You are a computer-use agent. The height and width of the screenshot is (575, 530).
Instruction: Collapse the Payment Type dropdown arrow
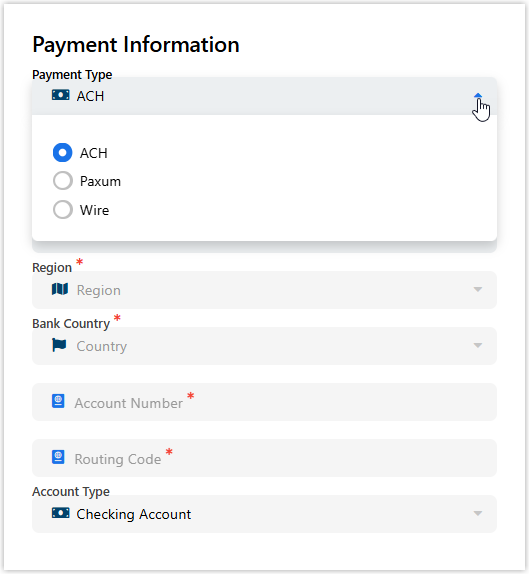pos(478,96)
